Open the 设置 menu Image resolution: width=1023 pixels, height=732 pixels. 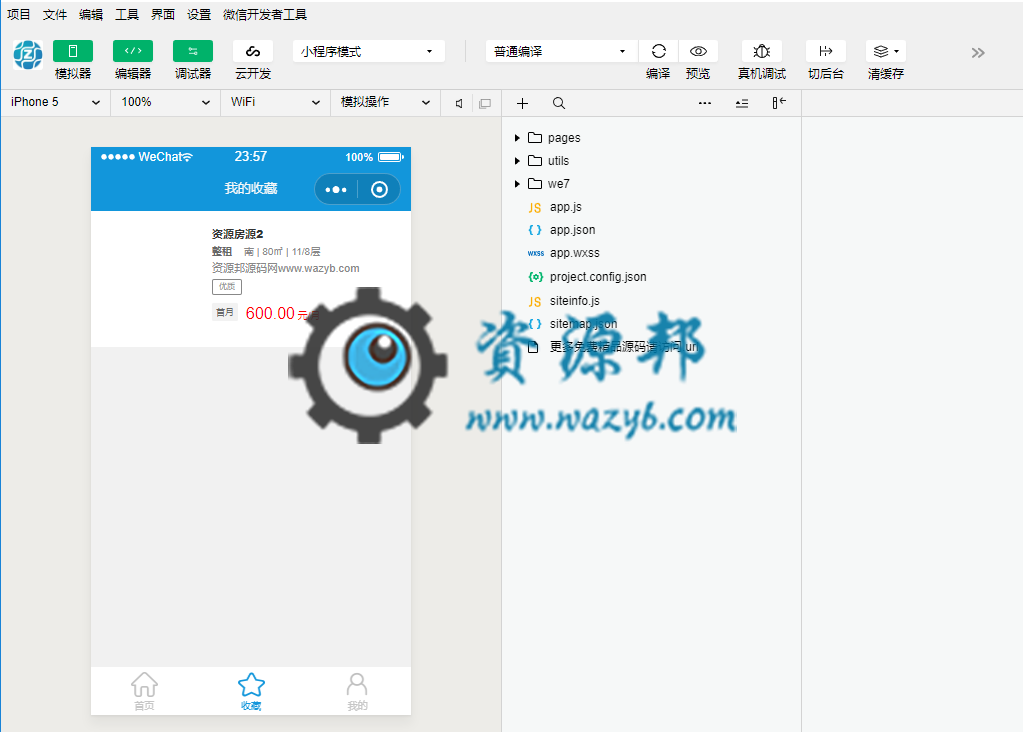coord(199,14)
